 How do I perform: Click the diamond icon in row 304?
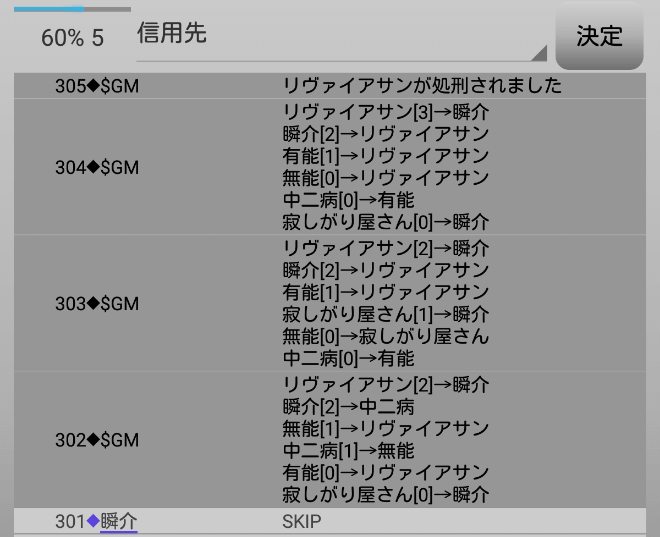[x=94, y=167]
